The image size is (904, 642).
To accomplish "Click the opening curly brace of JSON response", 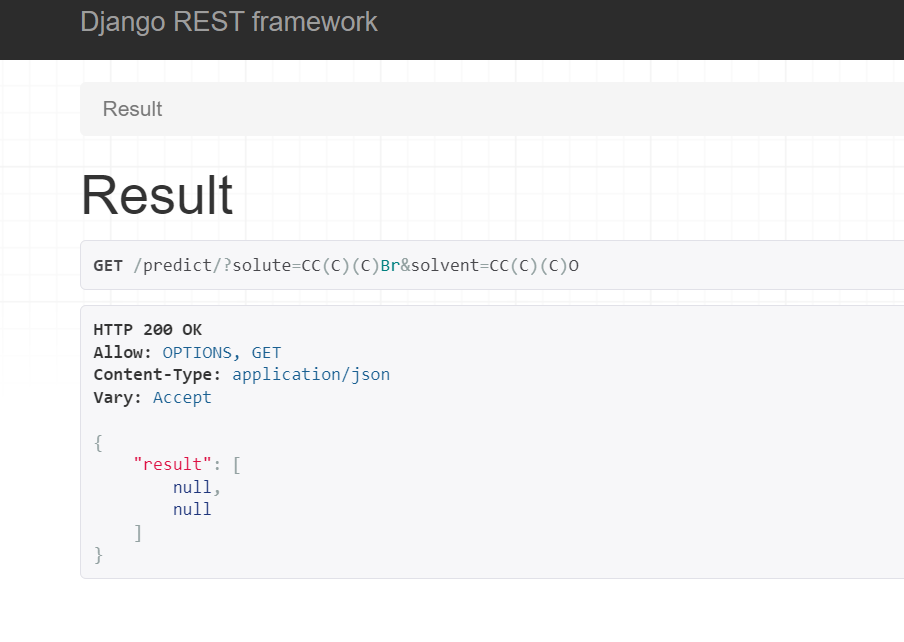I will tap(98, 442).
